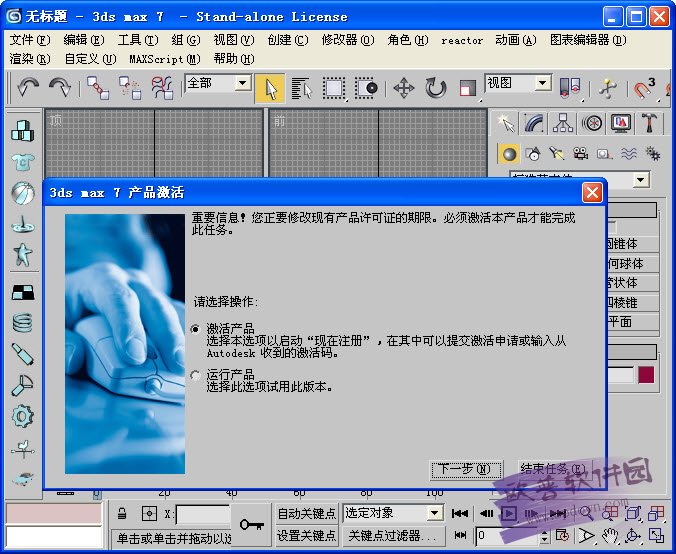Click the 结束任务(E) button
Image resolution: width=676 pixels, height=554 pixels.
[x=554, y=469]
